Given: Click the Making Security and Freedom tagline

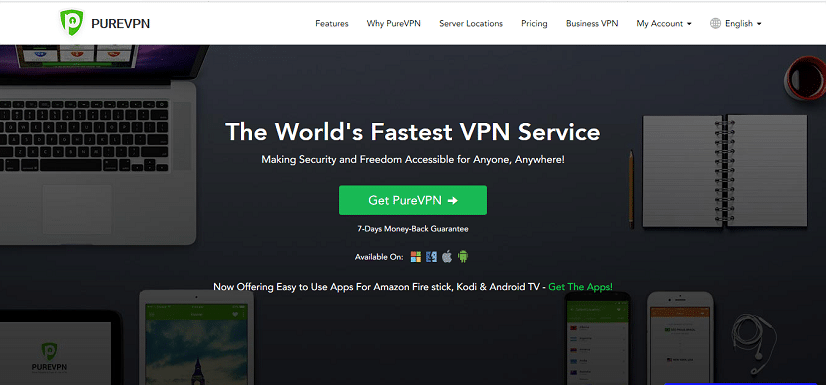Looking at the screenshot, I should tap(412, 159).
